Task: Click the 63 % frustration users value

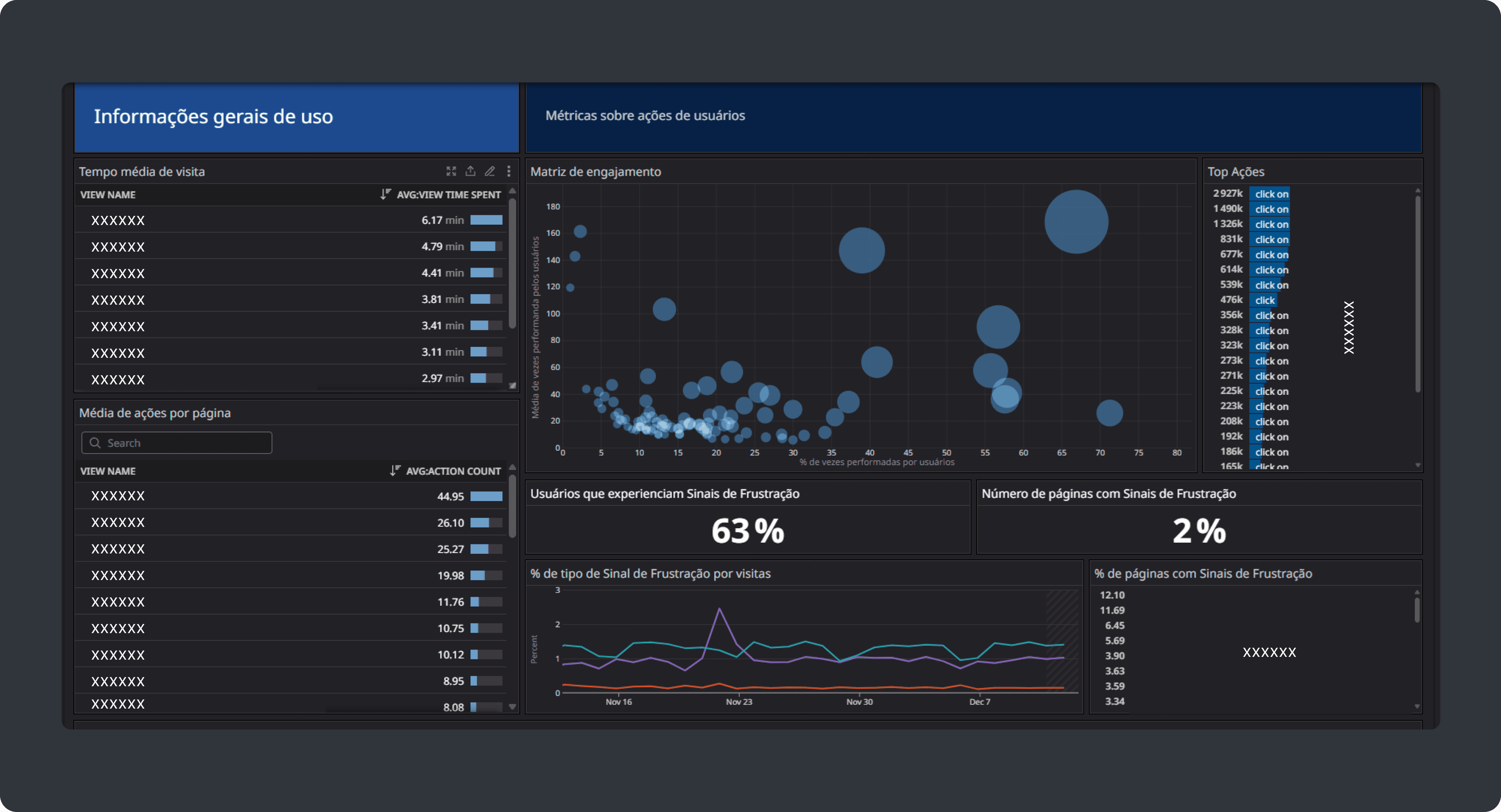Action: tap(748, 531)
